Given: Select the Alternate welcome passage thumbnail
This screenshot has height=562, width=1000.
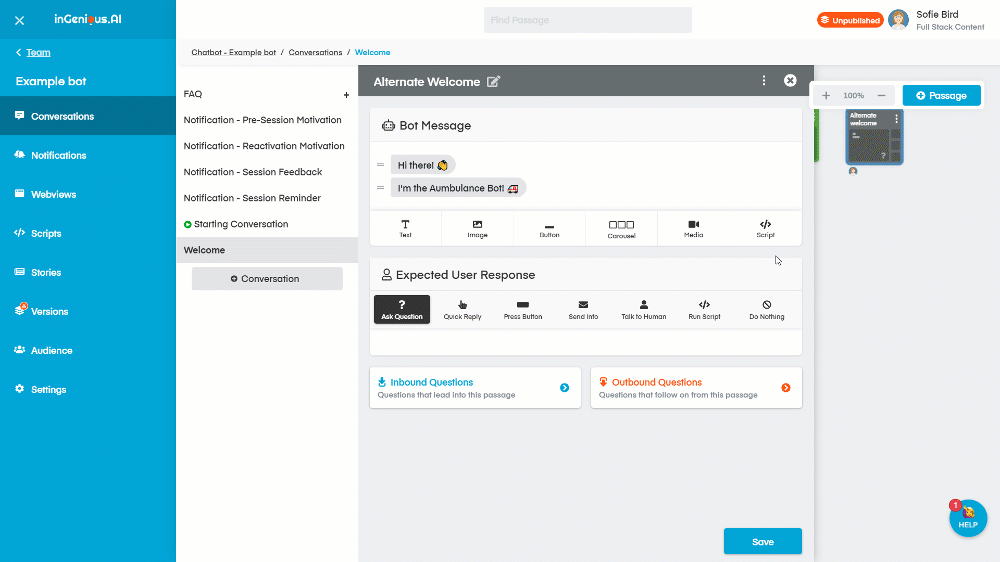Looking at the screenshot, I should pos(874,137).
